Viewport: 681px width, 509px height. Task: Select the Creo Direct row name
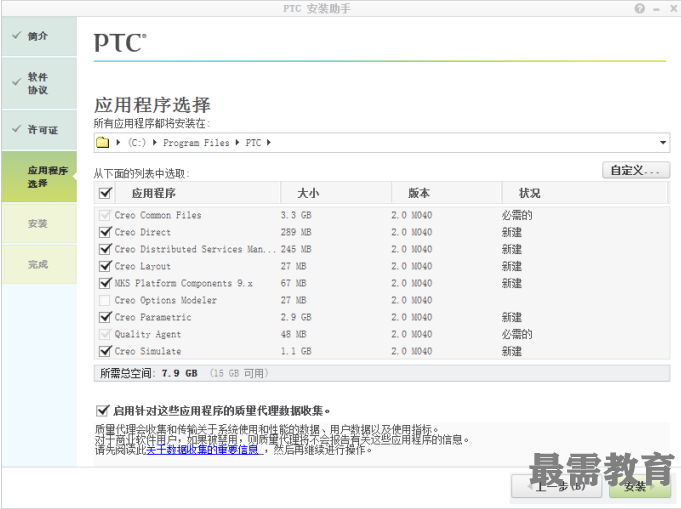point(142,232)
